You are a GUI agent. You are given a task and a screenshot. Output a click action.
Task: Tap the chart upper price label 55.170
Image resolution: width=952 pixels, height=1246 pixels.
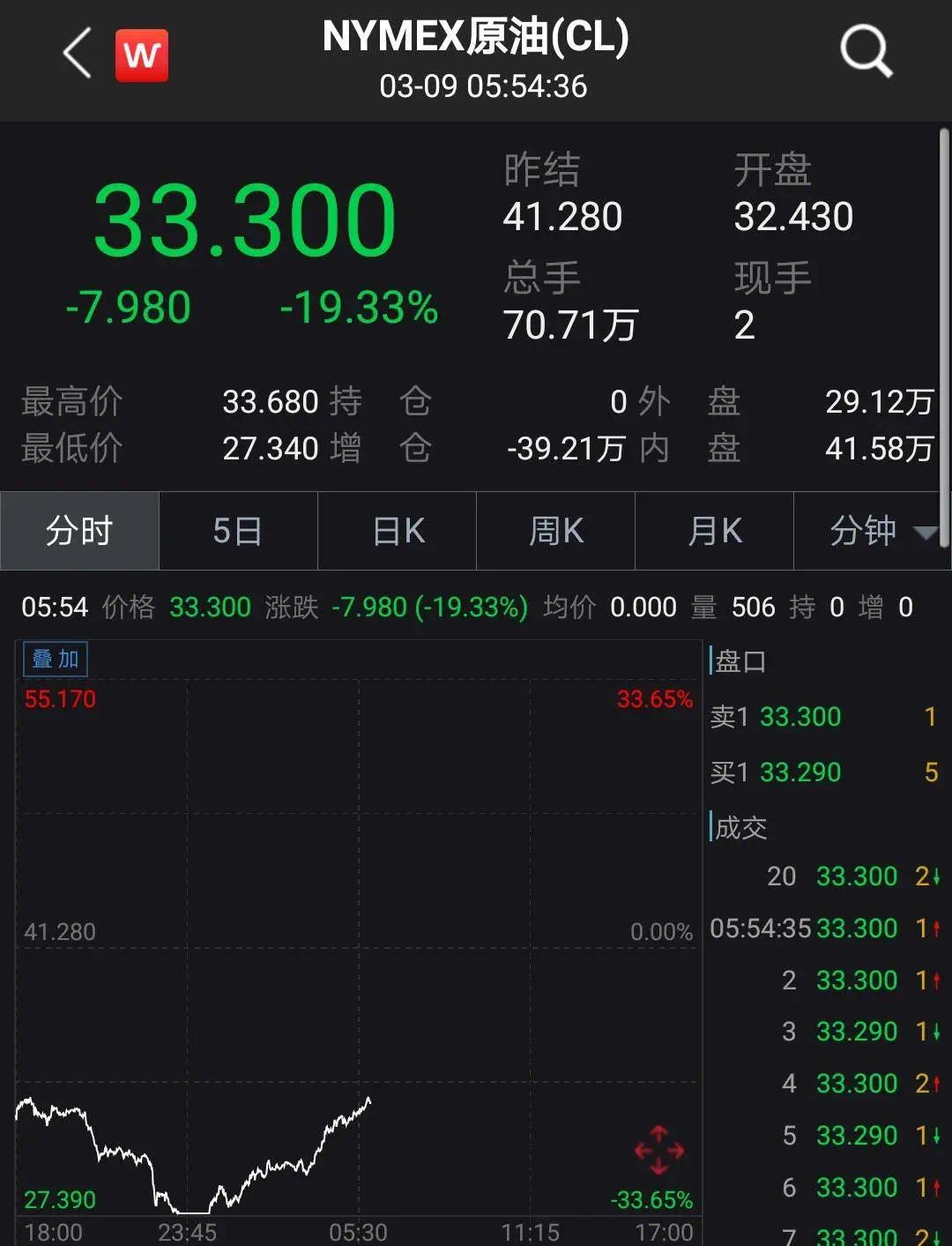click(60, 699)
